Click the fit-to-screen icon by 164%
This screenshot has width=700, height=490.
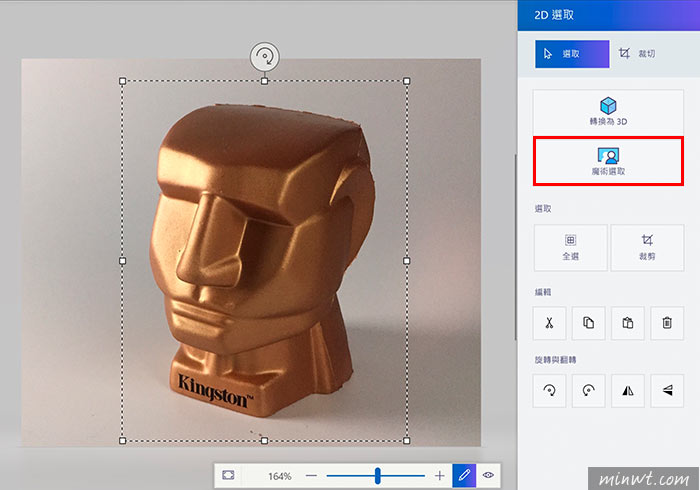[x=228, y=475]
